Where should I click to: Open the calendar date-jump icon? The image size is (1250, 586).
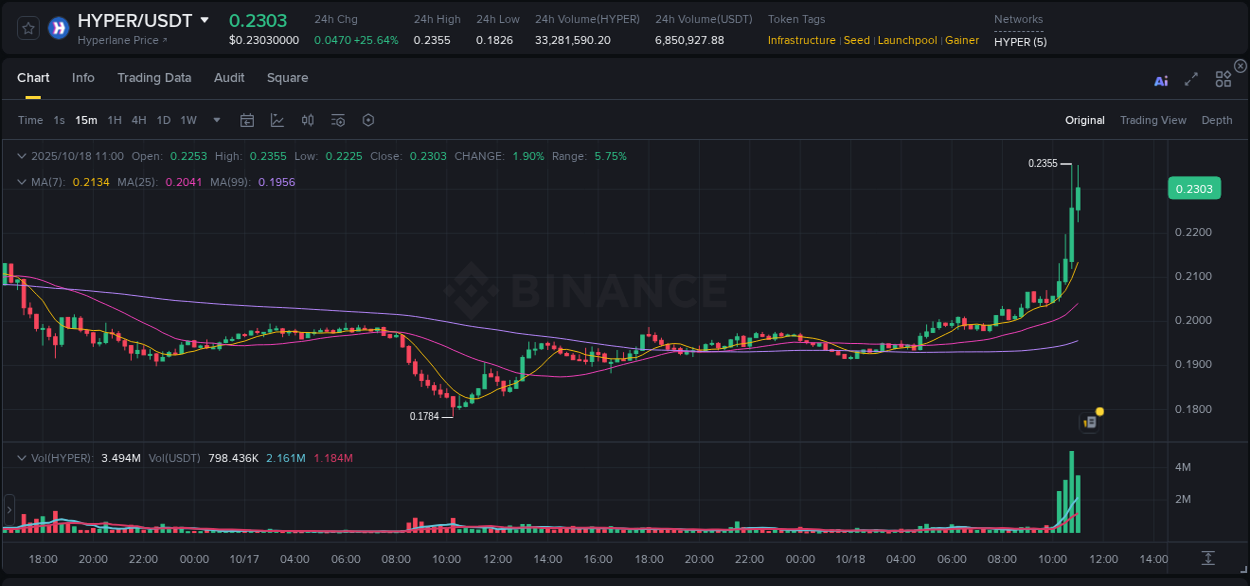pos(247,120)
